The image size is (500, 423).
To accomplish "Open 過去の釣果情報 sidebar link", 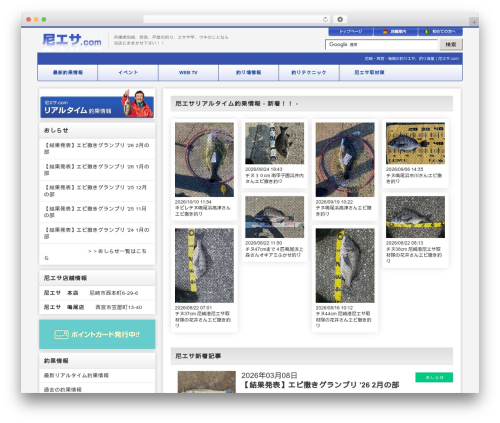I will [63, 389].
